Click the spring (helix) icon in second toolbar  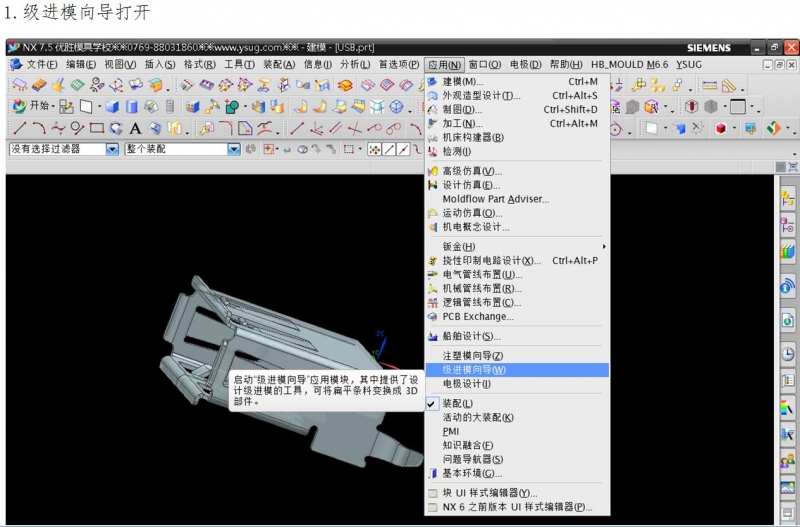point(170,107)
